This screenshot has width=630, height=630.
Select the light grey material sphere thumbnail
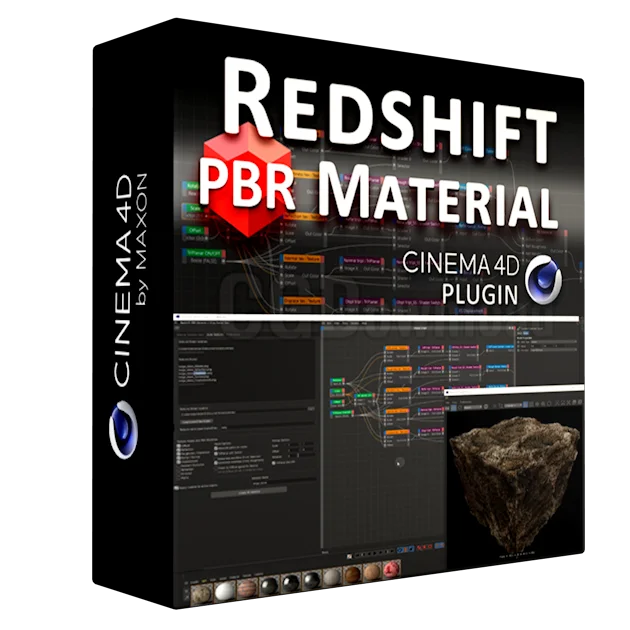click(x=332, y=577)
